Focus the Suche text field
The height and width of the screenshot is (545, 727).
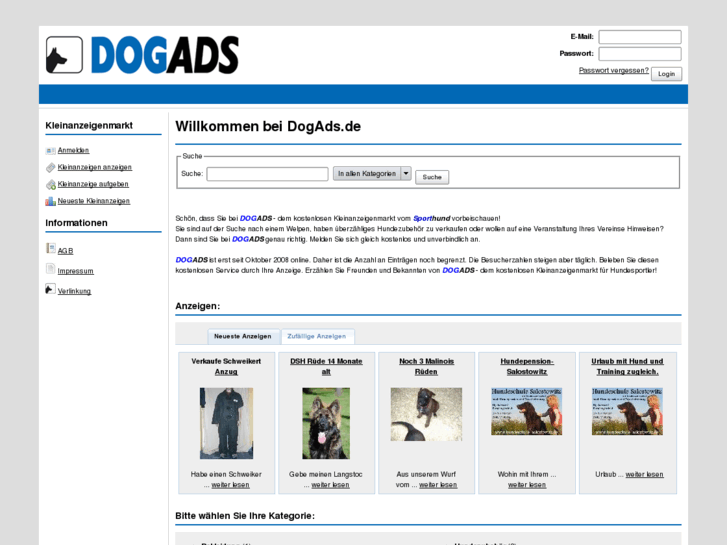(x=268, y=174)
